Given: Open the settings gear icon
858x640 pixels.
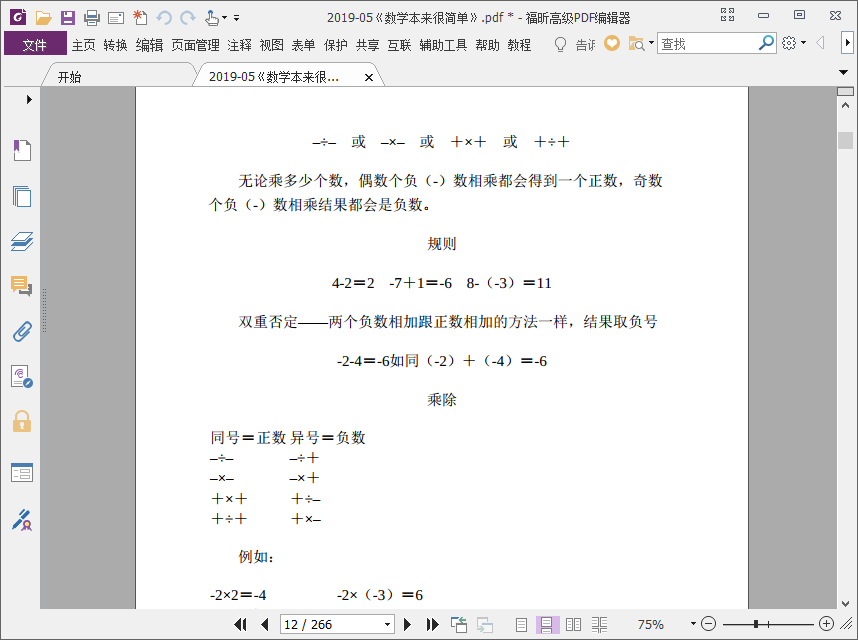Looking at the screenshot, I should 789,43.
